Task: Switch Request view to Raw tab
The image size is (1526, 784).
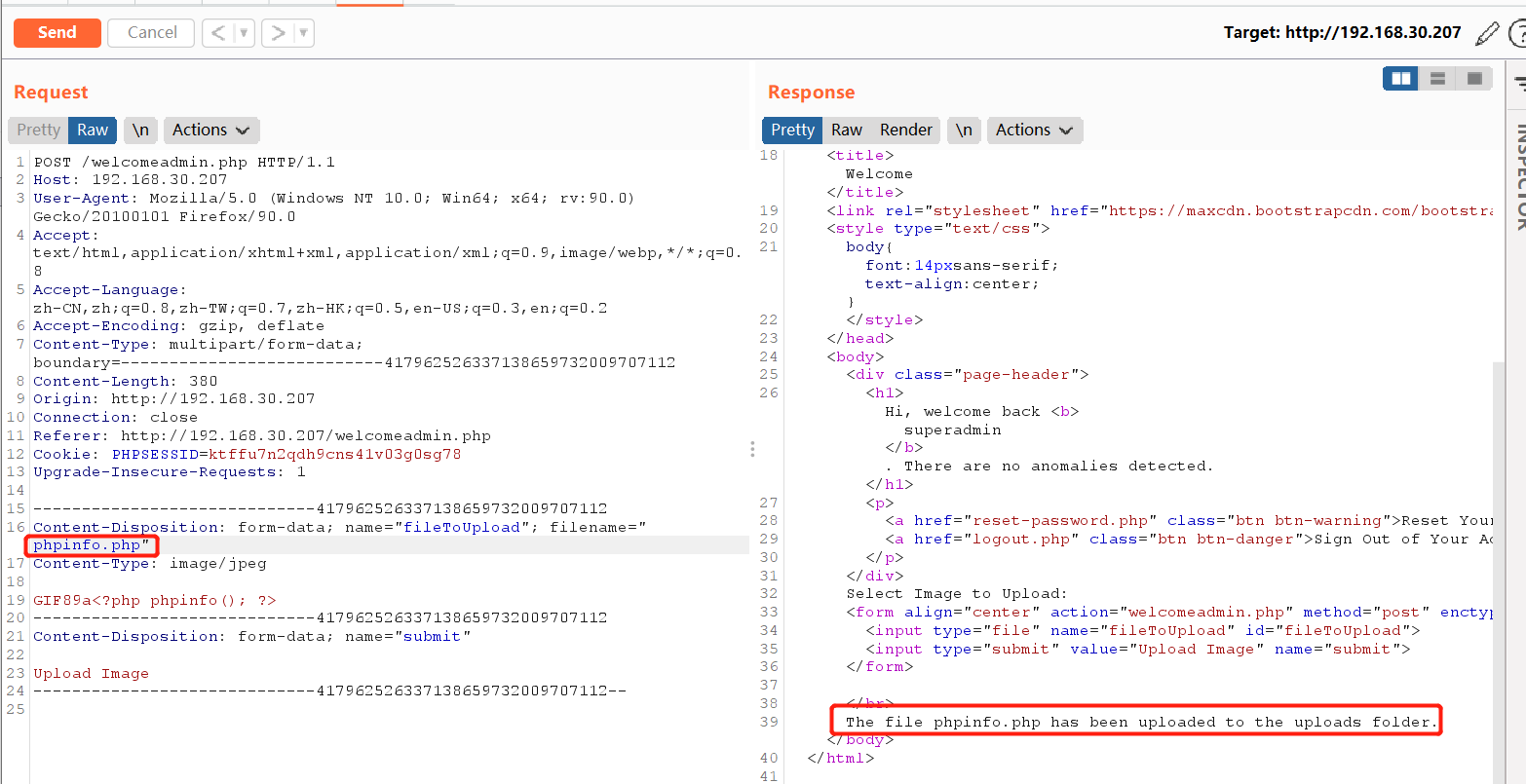Action: tap(93, 130)
